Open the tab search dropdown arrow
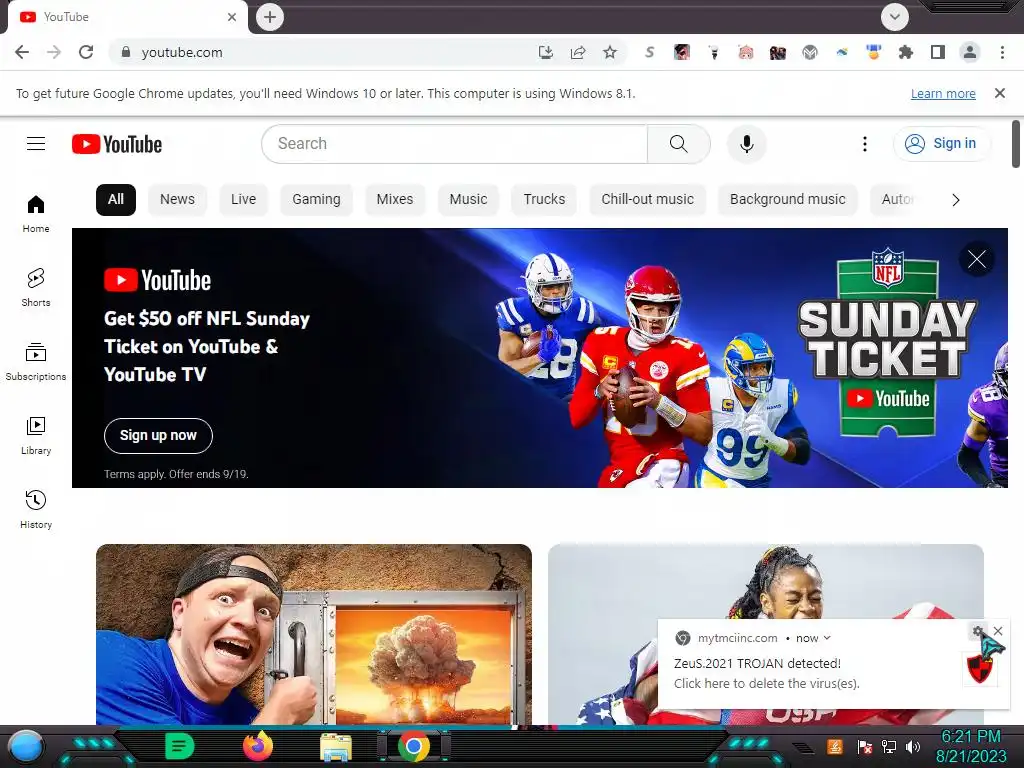 [x=895, y=17]
